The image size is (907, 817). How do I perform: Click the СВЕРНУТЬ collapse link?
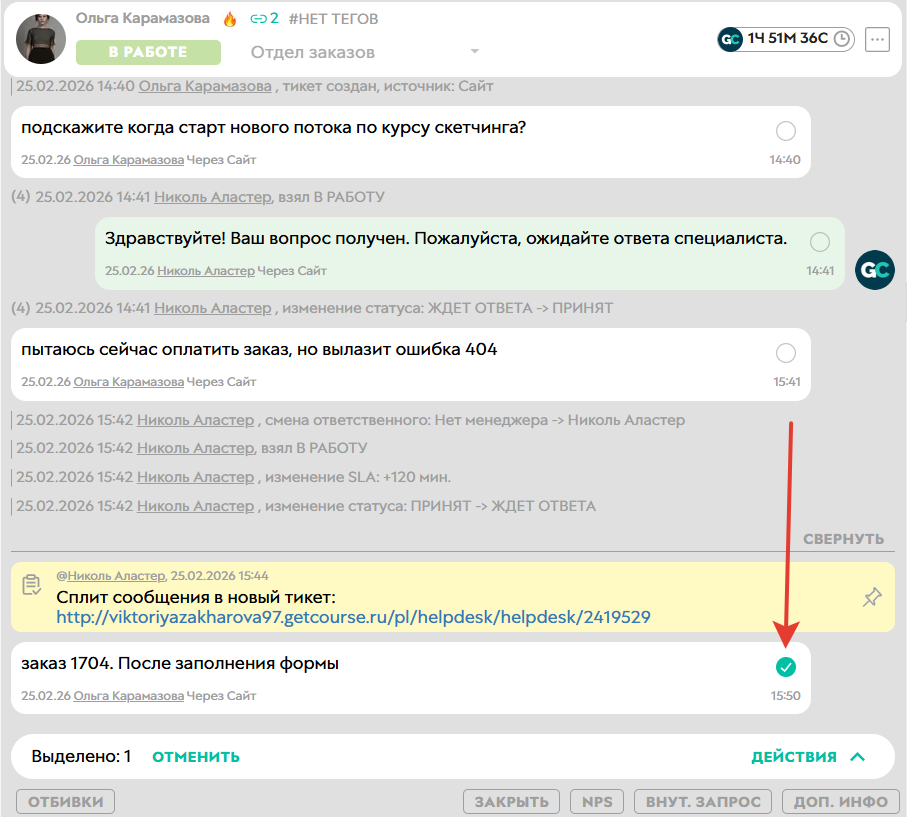843,539
